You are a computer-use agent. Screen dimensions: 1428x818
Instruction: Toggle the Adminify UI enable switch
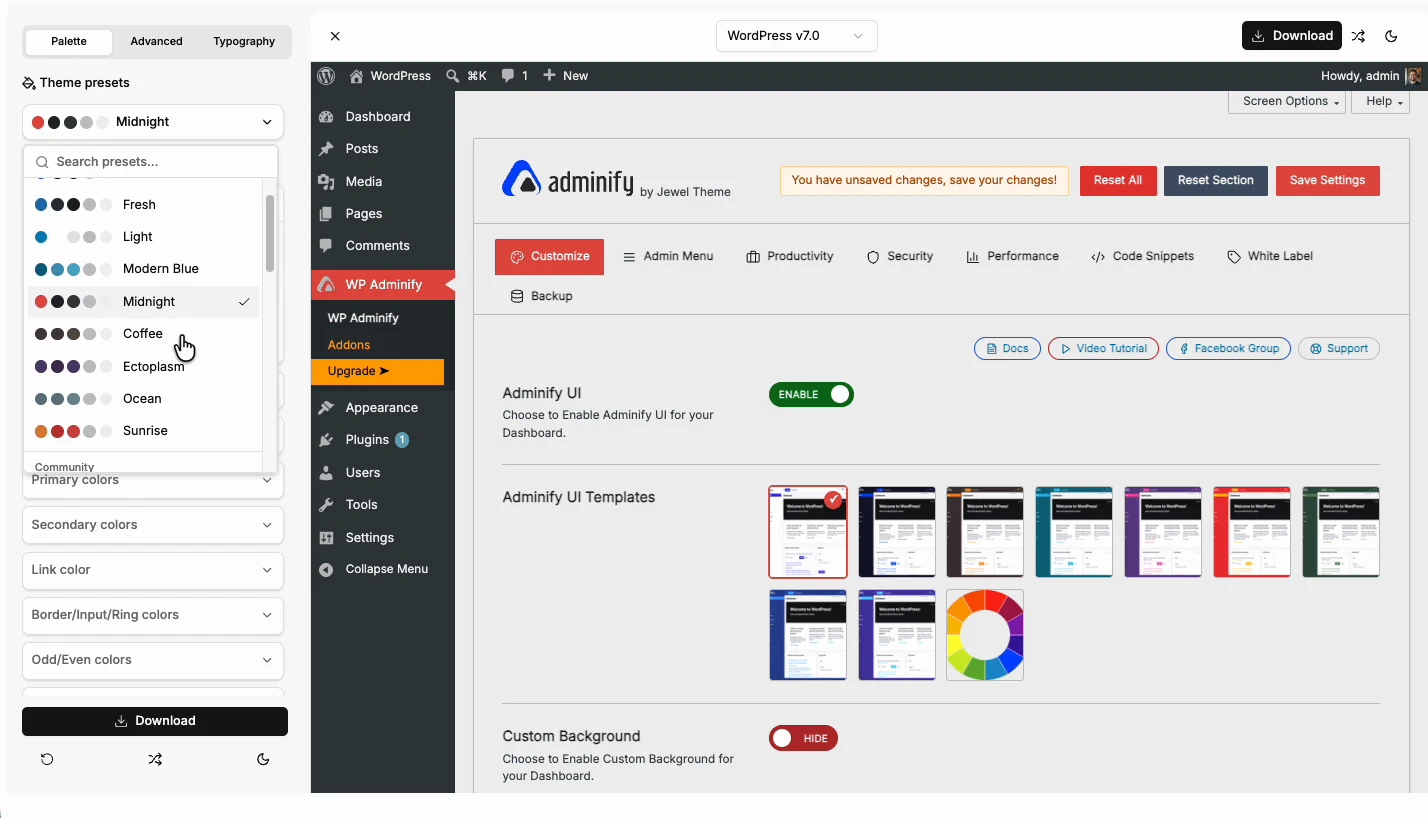click(x=811, y=394)
